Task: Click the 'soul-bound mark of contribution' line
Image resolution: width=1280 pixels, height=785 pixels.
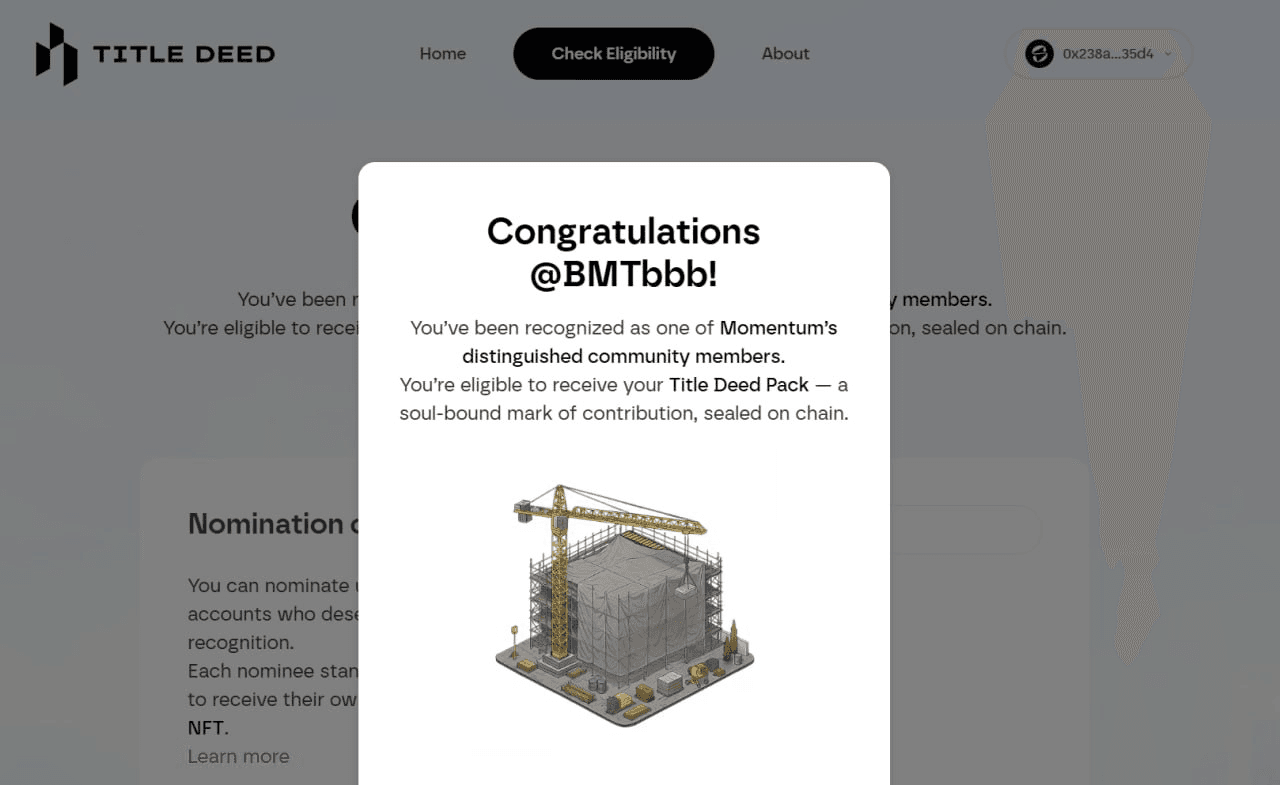Action: (x=623, y=413)
